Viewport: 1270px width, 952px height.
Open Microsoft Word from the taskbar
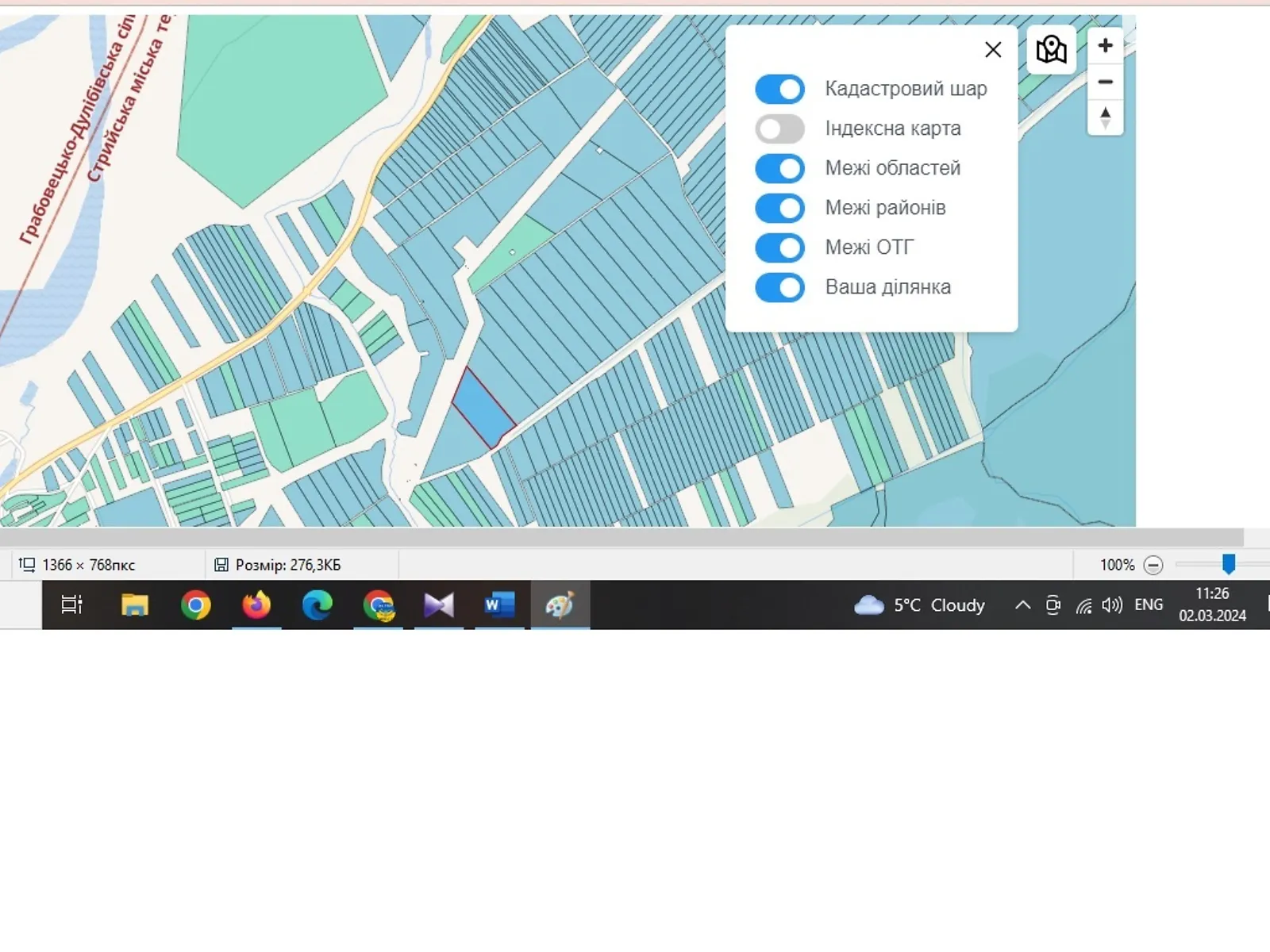[499, 605]
